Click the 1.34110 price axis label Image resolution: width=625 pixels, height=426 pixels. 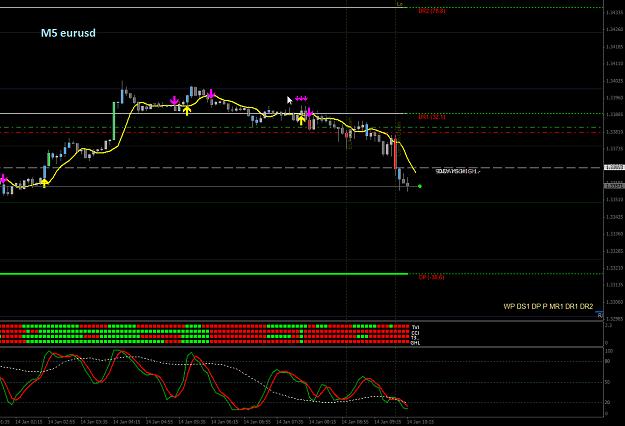[x=614, y=64]
